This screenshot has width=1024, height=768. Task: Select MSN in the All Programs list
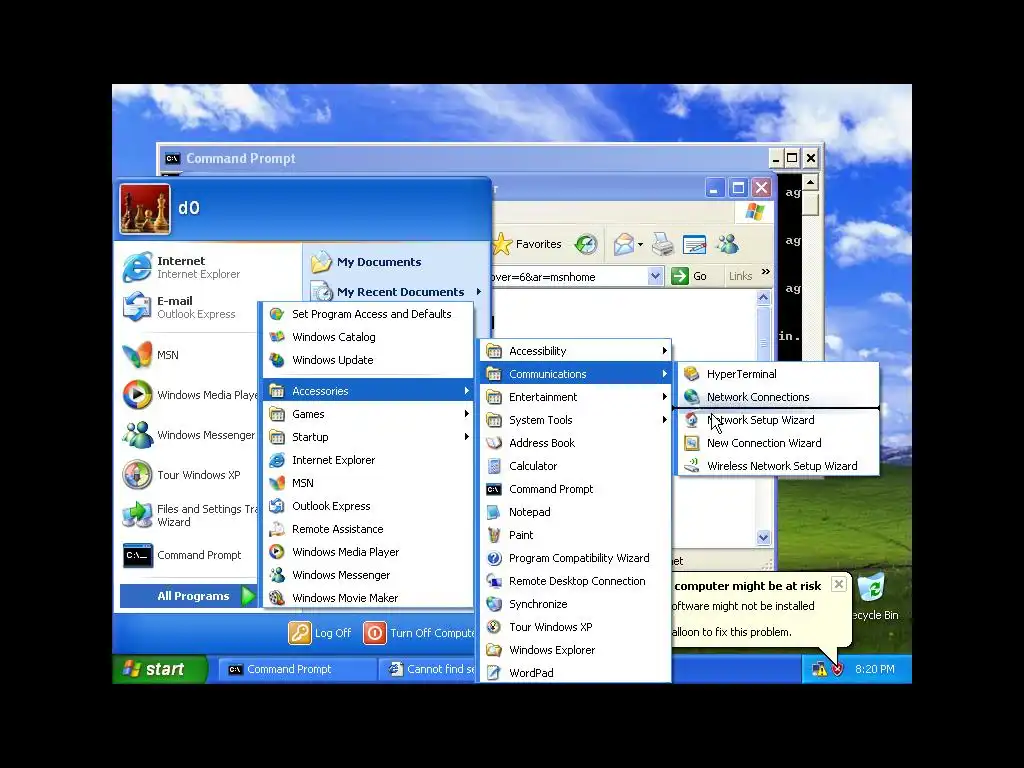368,483
